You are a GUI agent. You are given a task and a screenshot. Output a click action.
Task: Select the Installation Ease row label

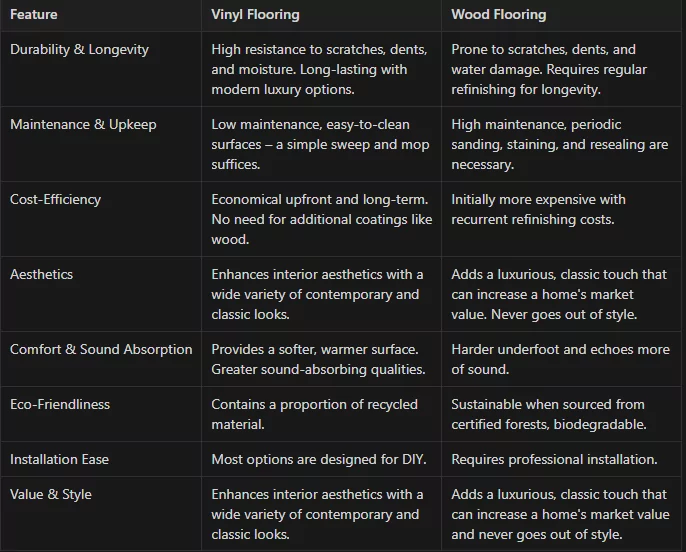[x=59, y=459]
